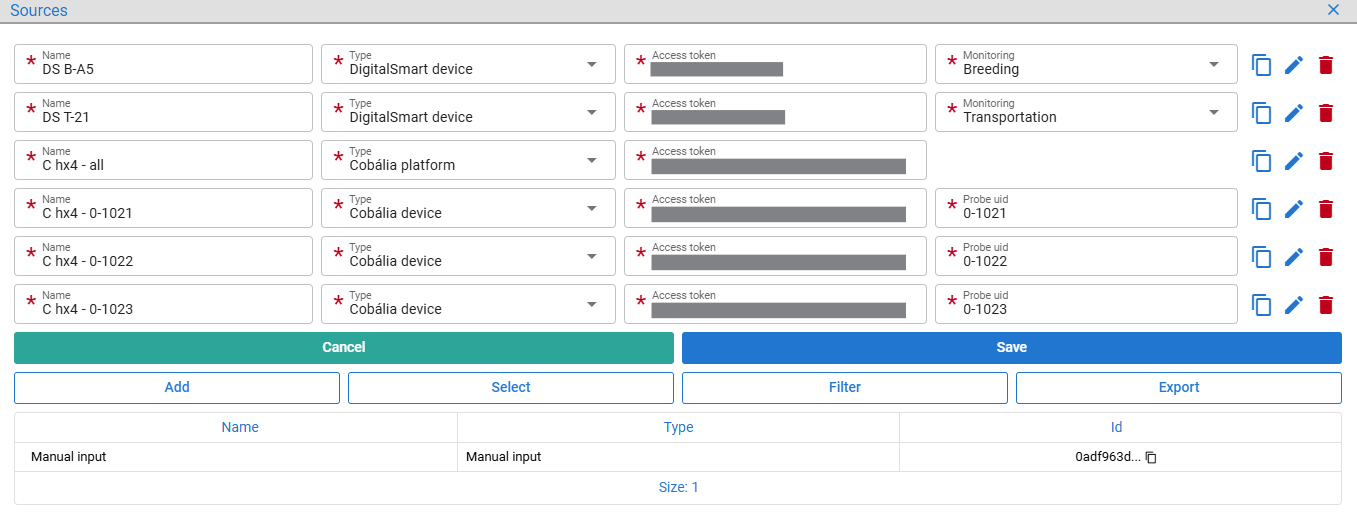Viewport: 1357px width, 517px height.
Task: Open the Monitoring dropdown showing Breeding
Action: (x=1086, y=64)
